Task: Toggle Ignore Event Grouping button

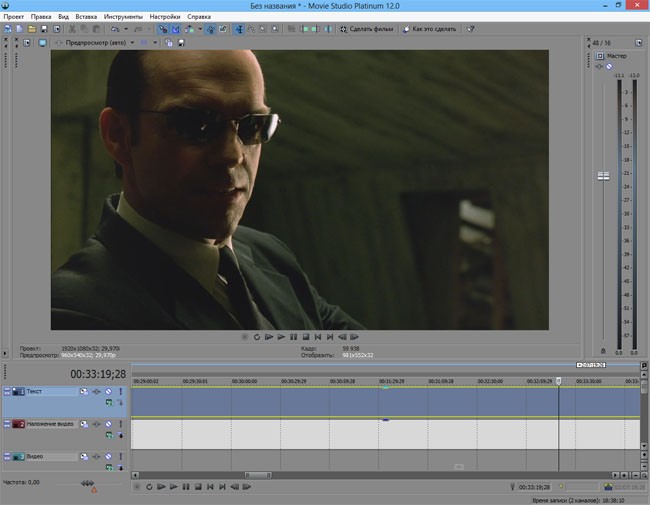Action: coord(223,29)
